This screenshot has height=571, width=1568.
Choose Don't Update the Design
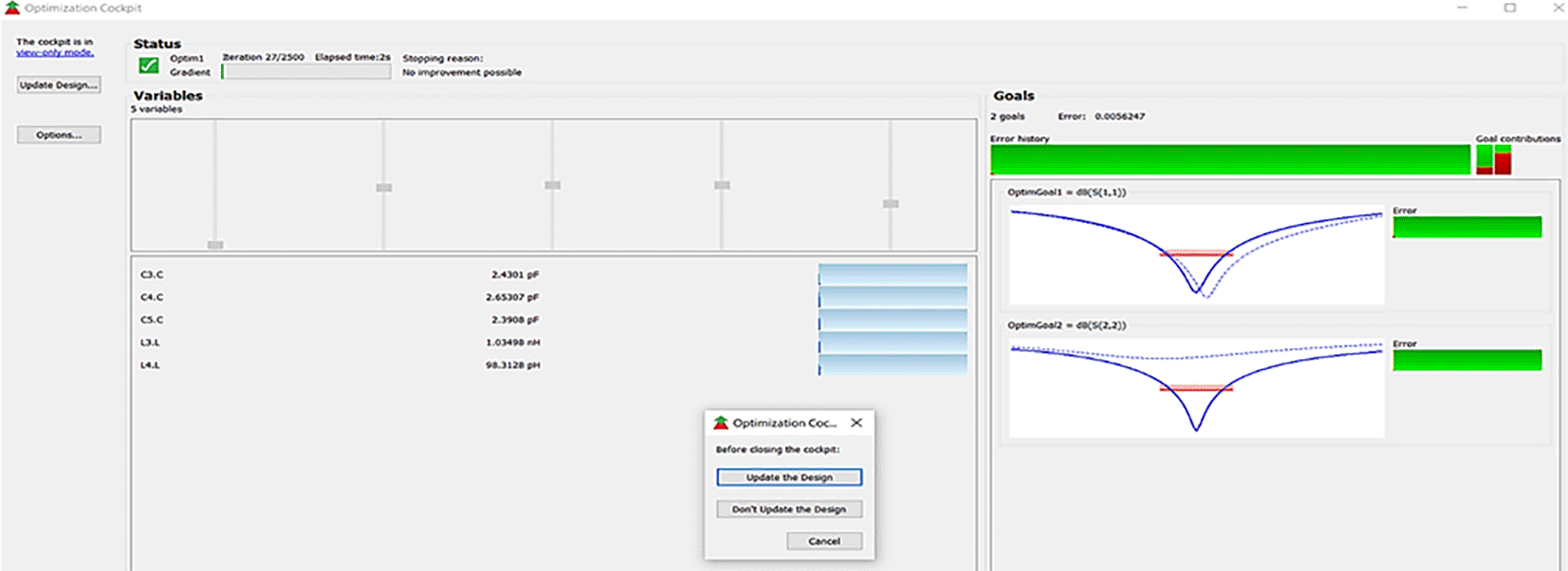click(x=789, y=509)
